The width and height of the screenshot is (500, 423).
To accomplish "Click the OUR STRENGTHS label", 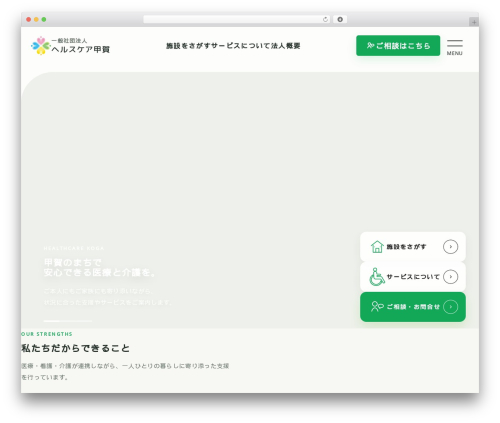I will [47, 334].
